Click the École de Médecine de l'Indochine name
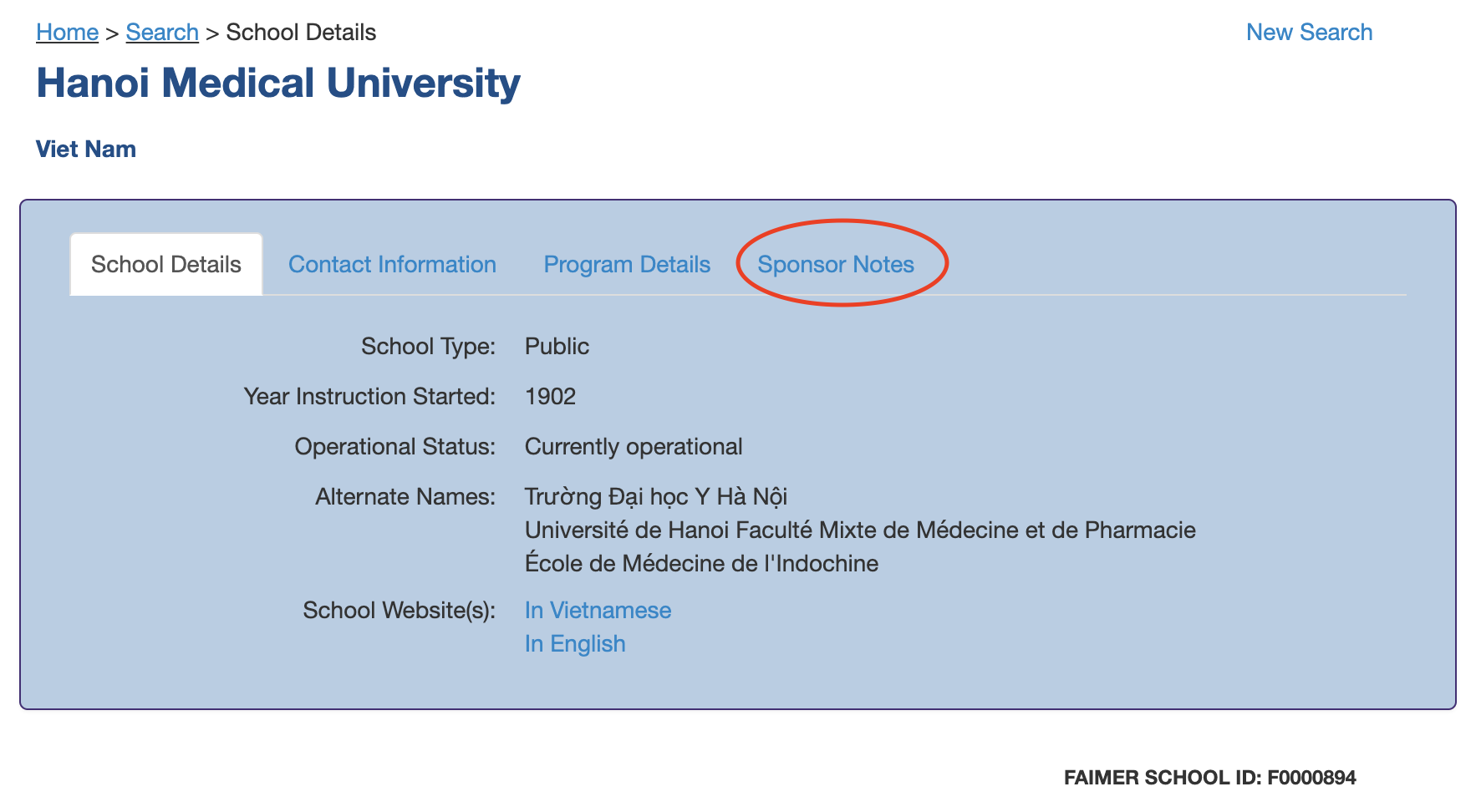Image resolution: width=1476 pixels, height=812 pixels. pos(701,563)
